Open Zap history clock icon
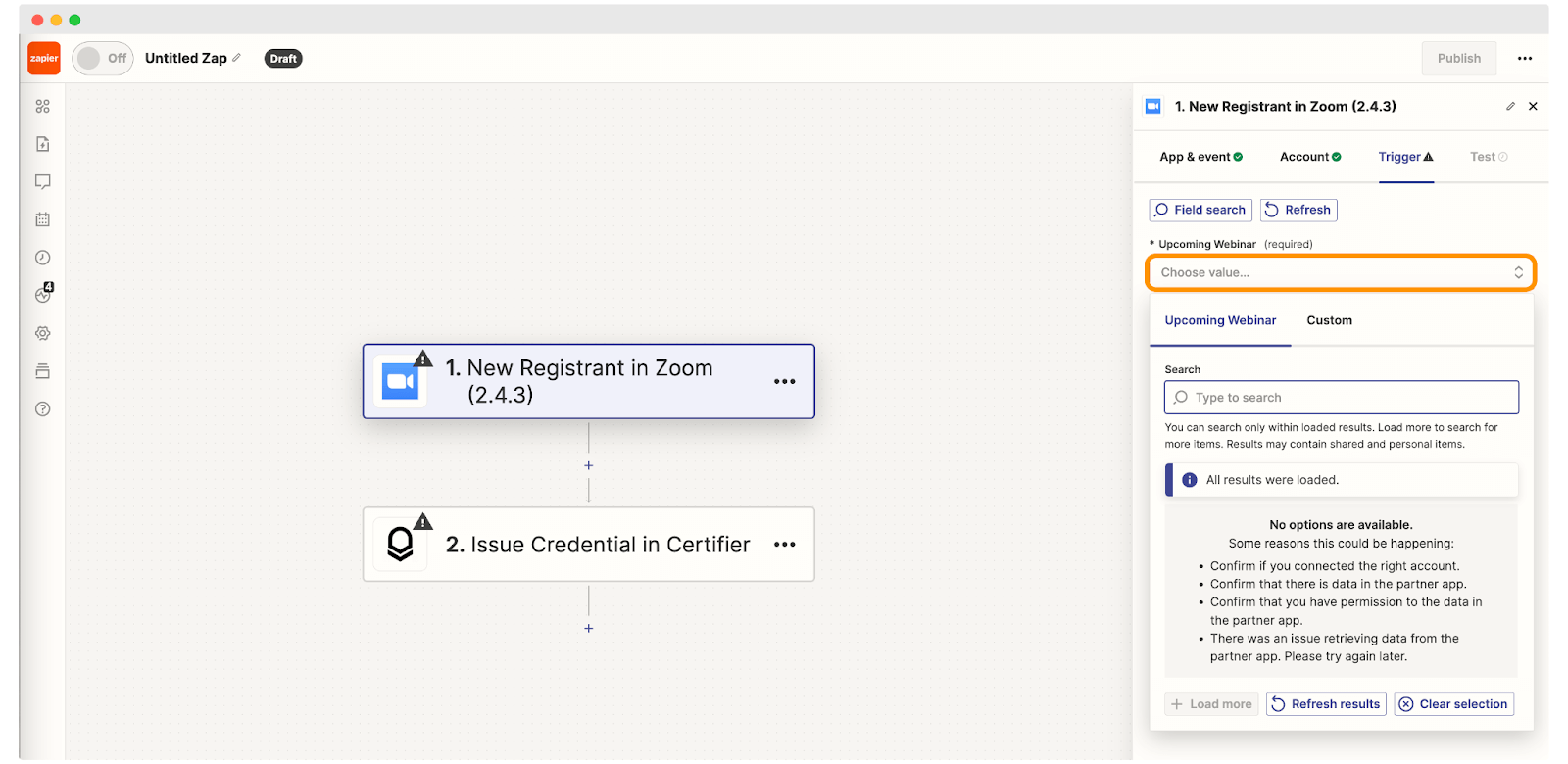Screen dimensions: 1568x764 (43, 258)
